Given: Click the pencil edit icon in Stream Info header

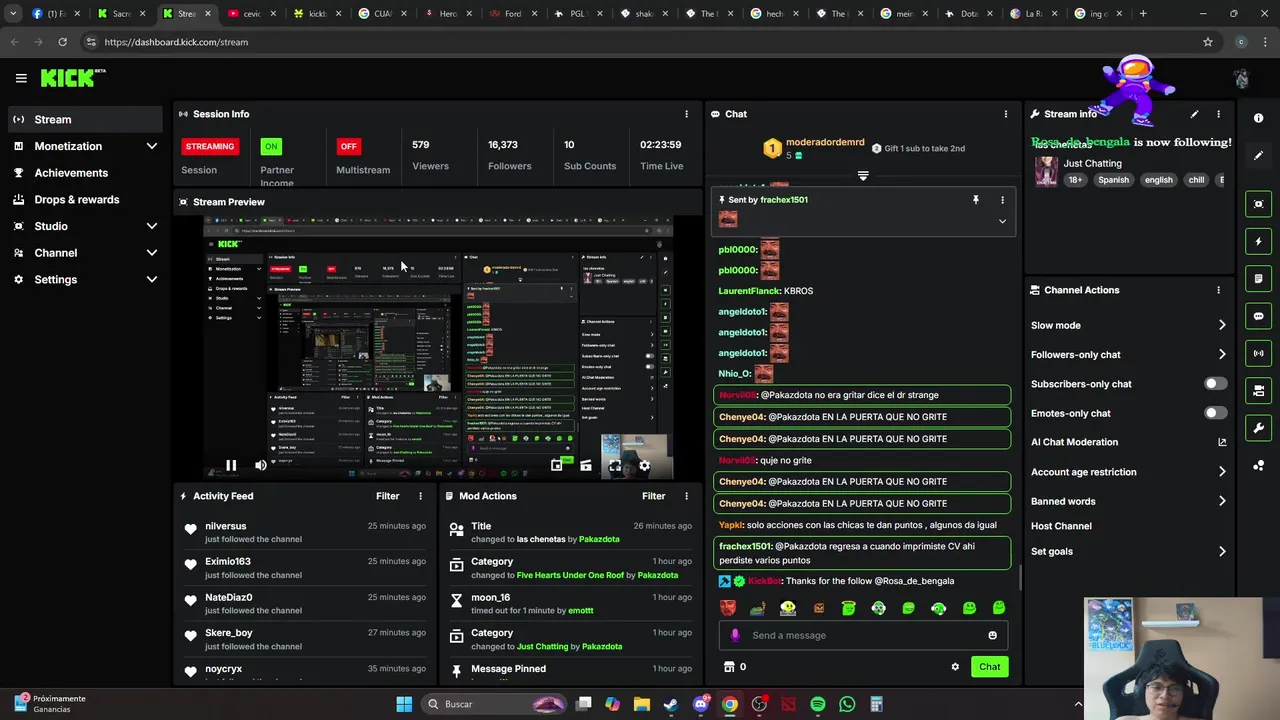Looking at the screenshot, I should click(x=1194, y=114).
